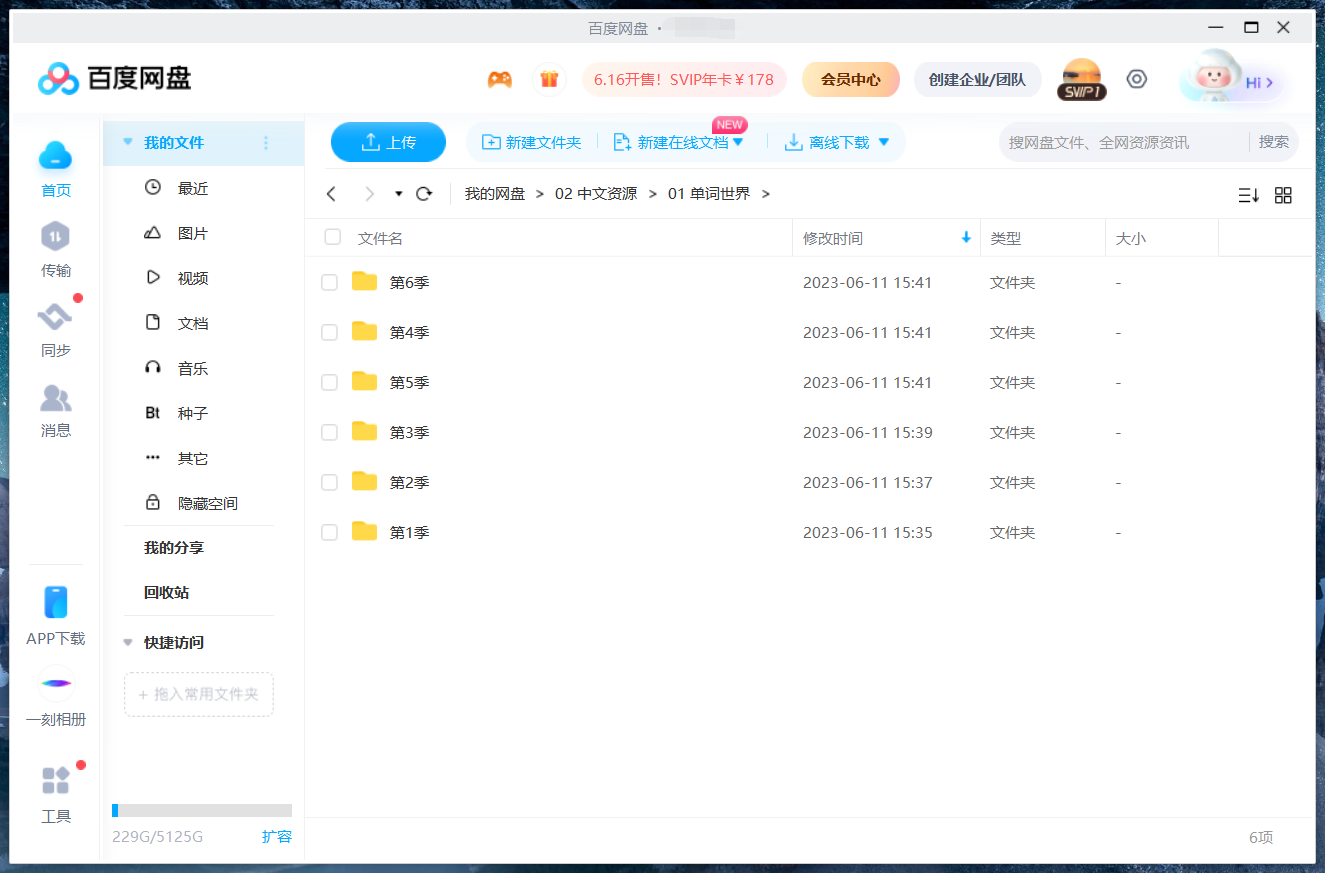Check the 第6季 folder checkbox
This screenshot has height=873, width=1325.
click(x=329, y=282)
